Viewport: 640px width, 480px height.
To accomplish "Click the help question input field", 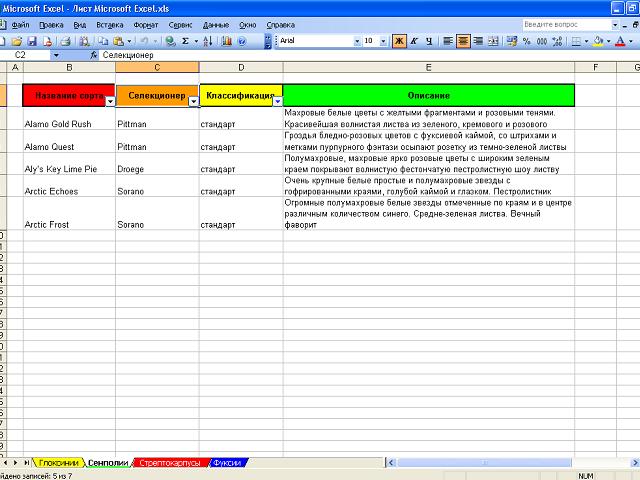I will (565, 23).
